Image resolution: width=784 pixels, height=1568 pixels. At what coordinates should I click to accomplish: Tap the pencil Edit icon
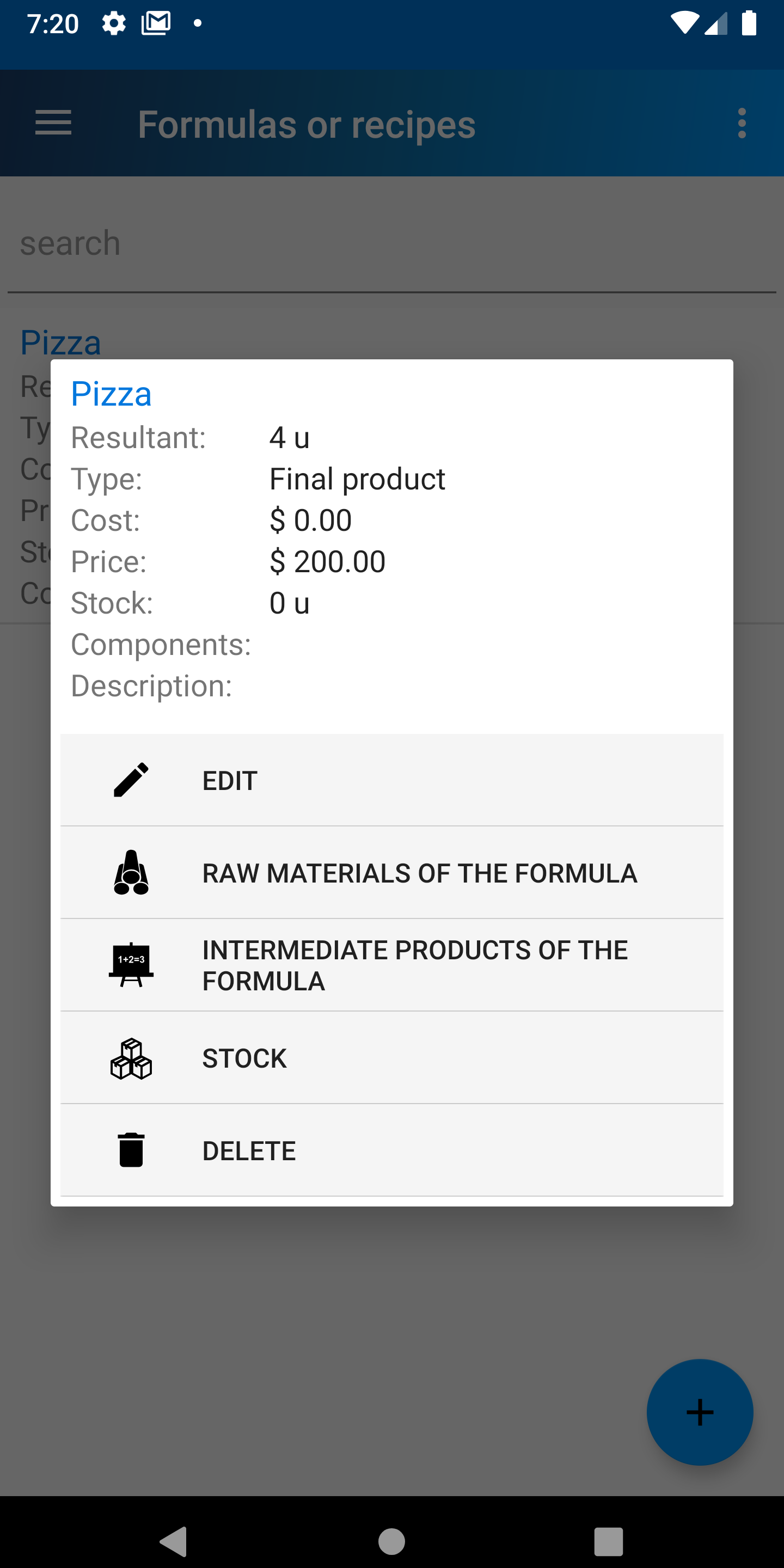click(131, 780)
